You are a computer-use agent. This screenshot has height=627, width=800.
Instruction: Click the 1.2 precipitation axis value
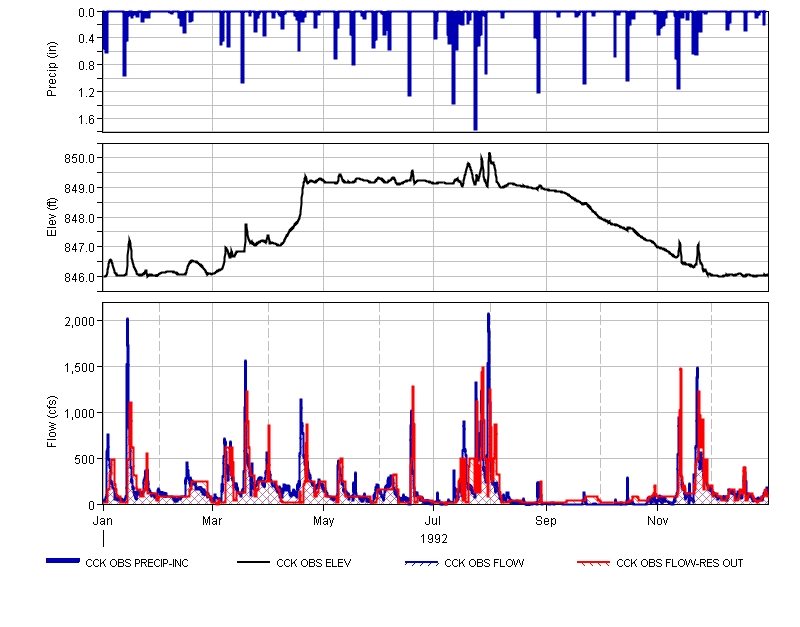87,92
